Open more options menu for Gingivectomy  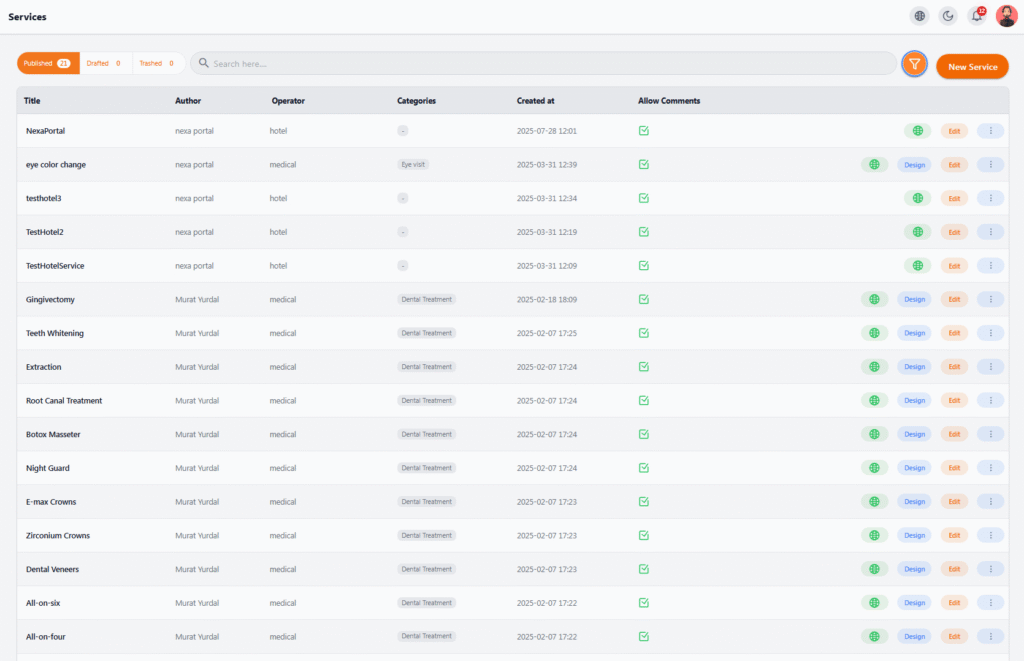(x=991, y=299)
